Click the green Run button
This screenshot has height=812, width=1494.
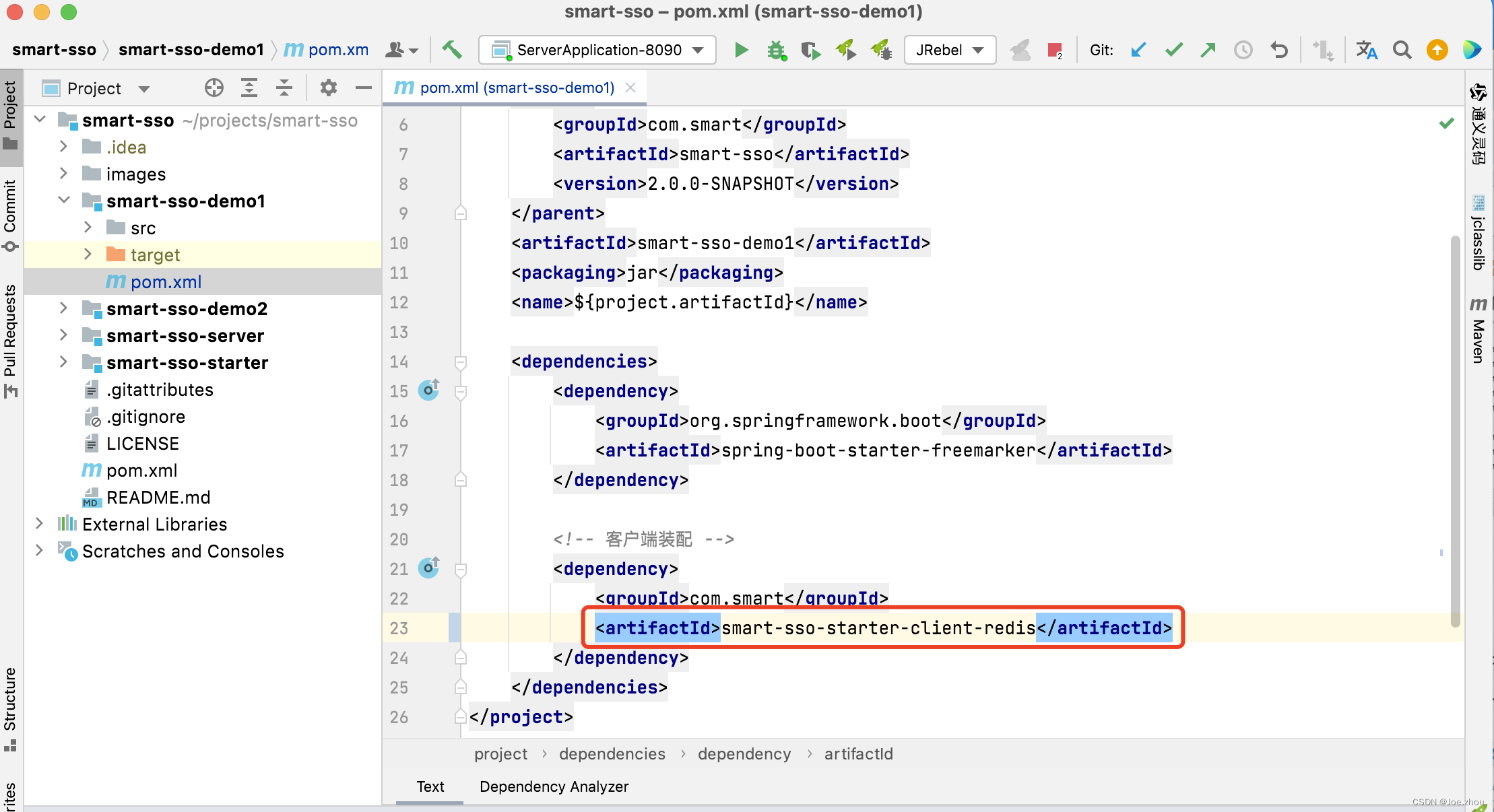[741, 50]
